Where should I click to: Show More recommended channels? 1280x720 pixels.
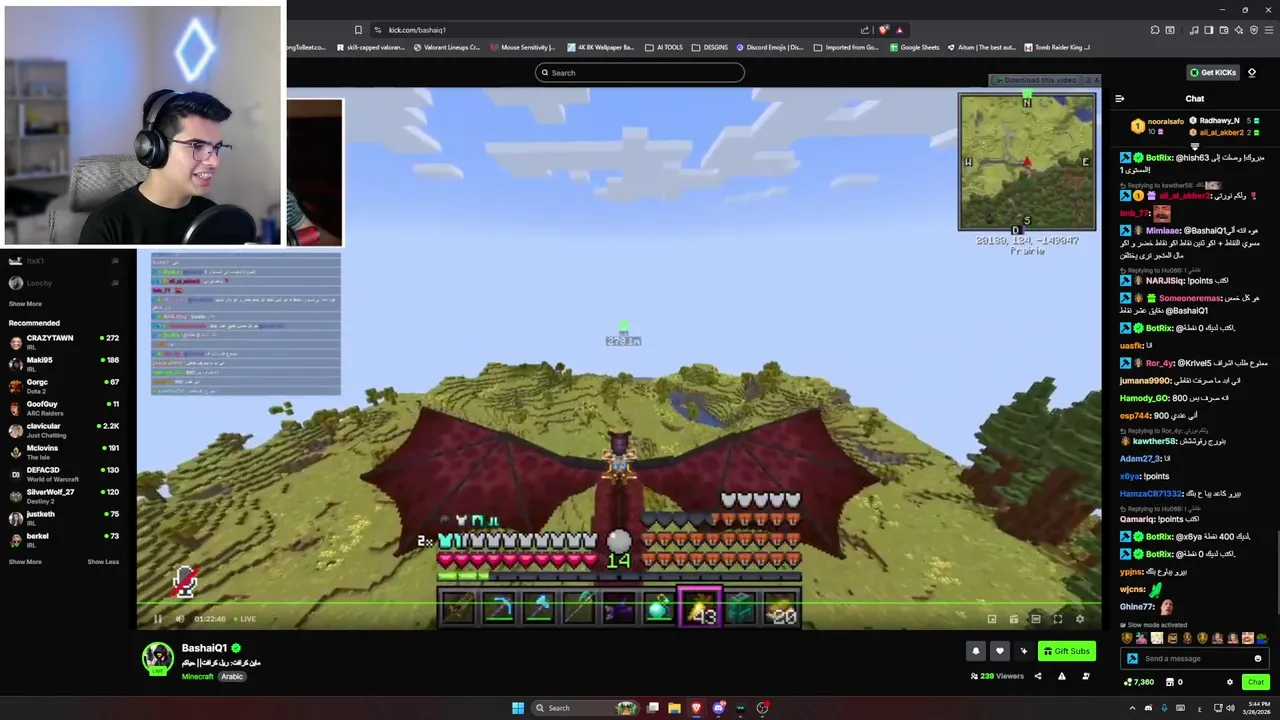tap(25, 561)
